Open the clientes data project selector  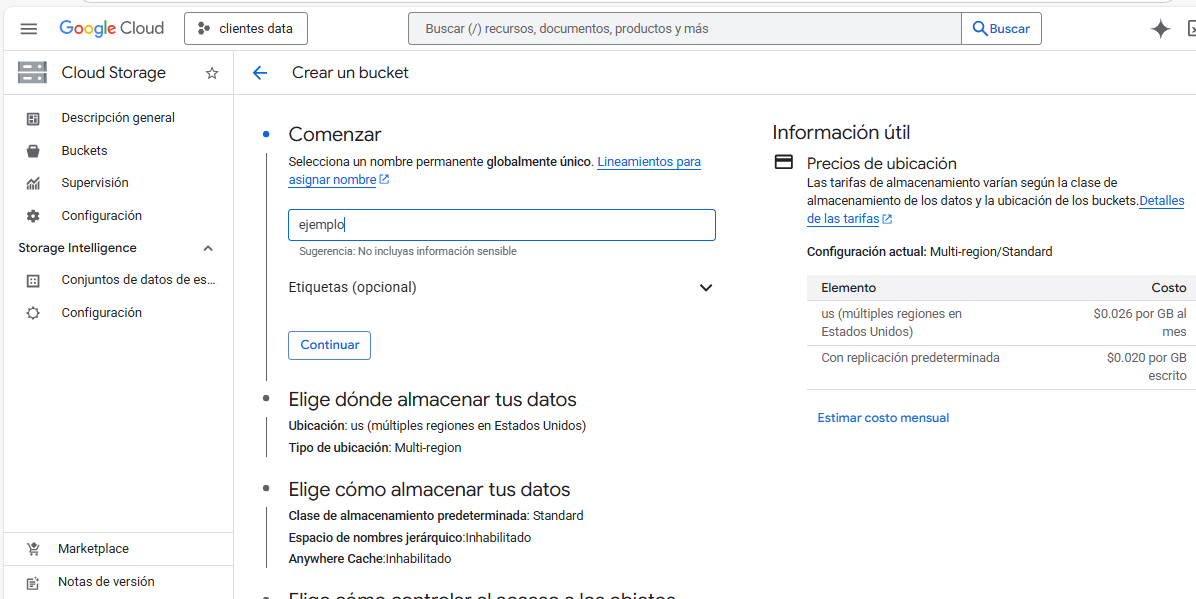245,28
